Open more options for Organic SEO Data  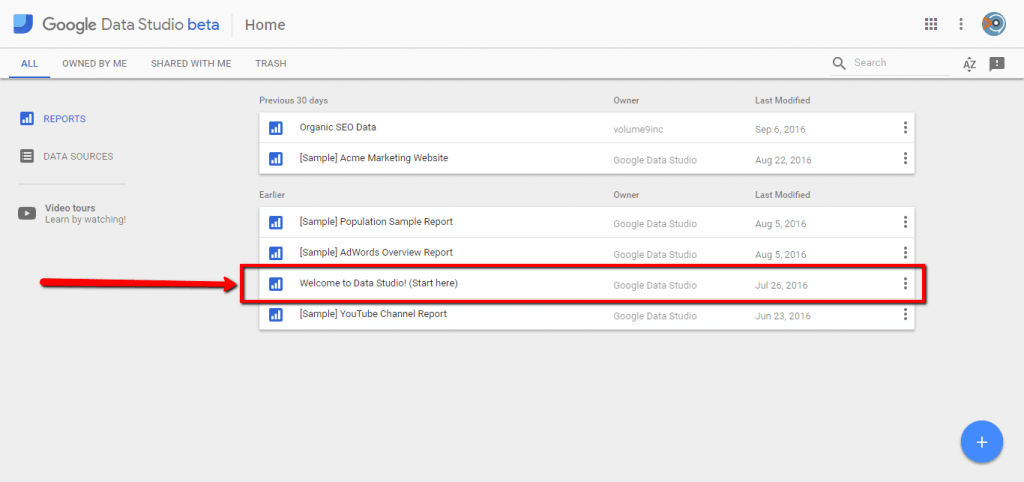904,128
